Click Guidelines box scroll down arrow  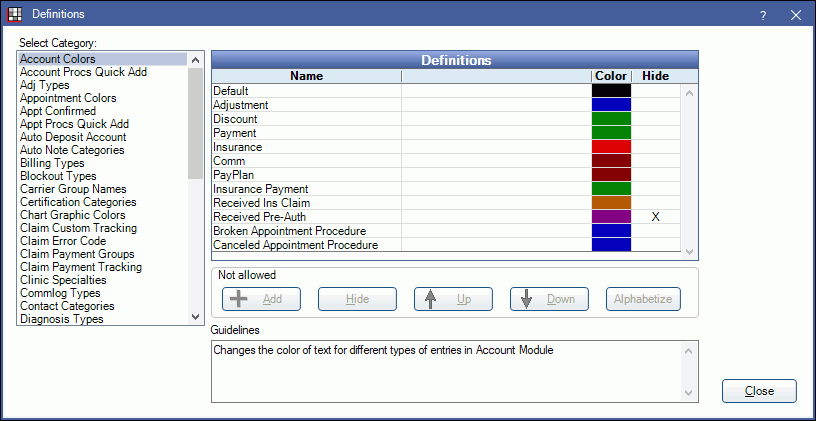689,393
